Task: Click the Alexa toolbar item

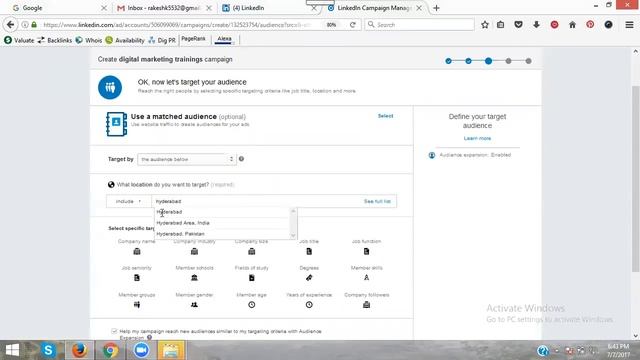Action: 224,39
